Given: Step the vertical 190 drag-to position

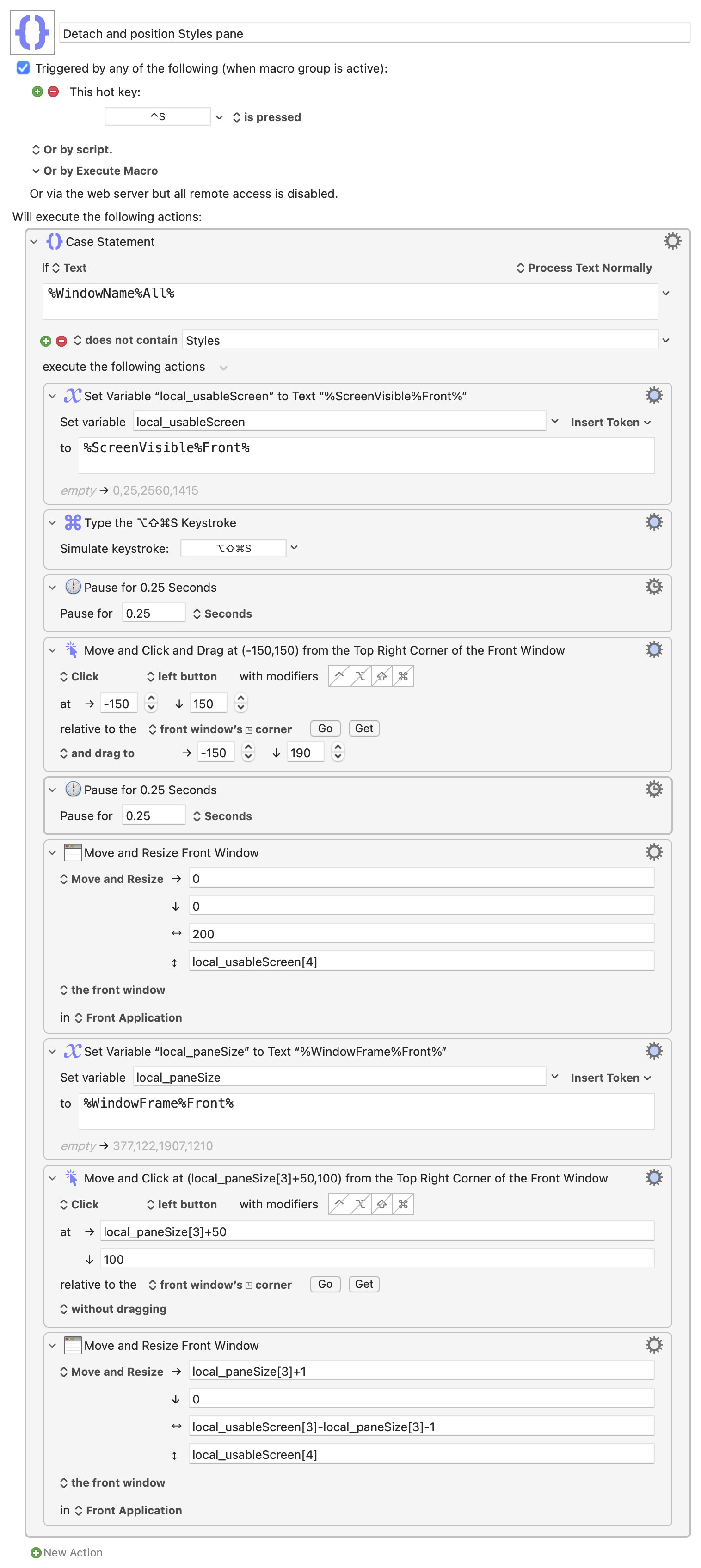Looking at the screenshot, I should tap(338, 753).
